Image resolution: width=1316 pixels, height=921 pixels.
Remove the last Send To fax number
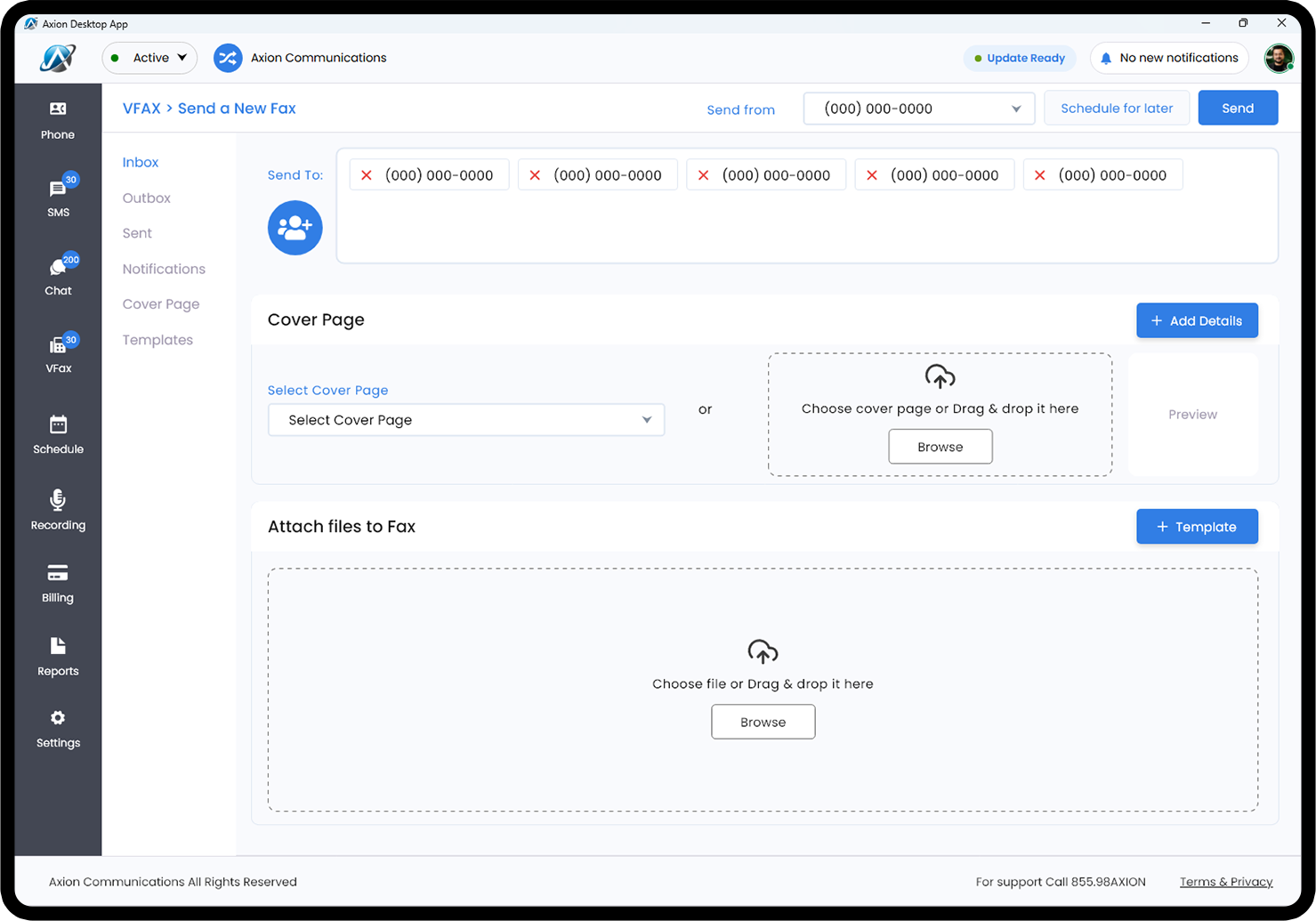(1040, 175)
